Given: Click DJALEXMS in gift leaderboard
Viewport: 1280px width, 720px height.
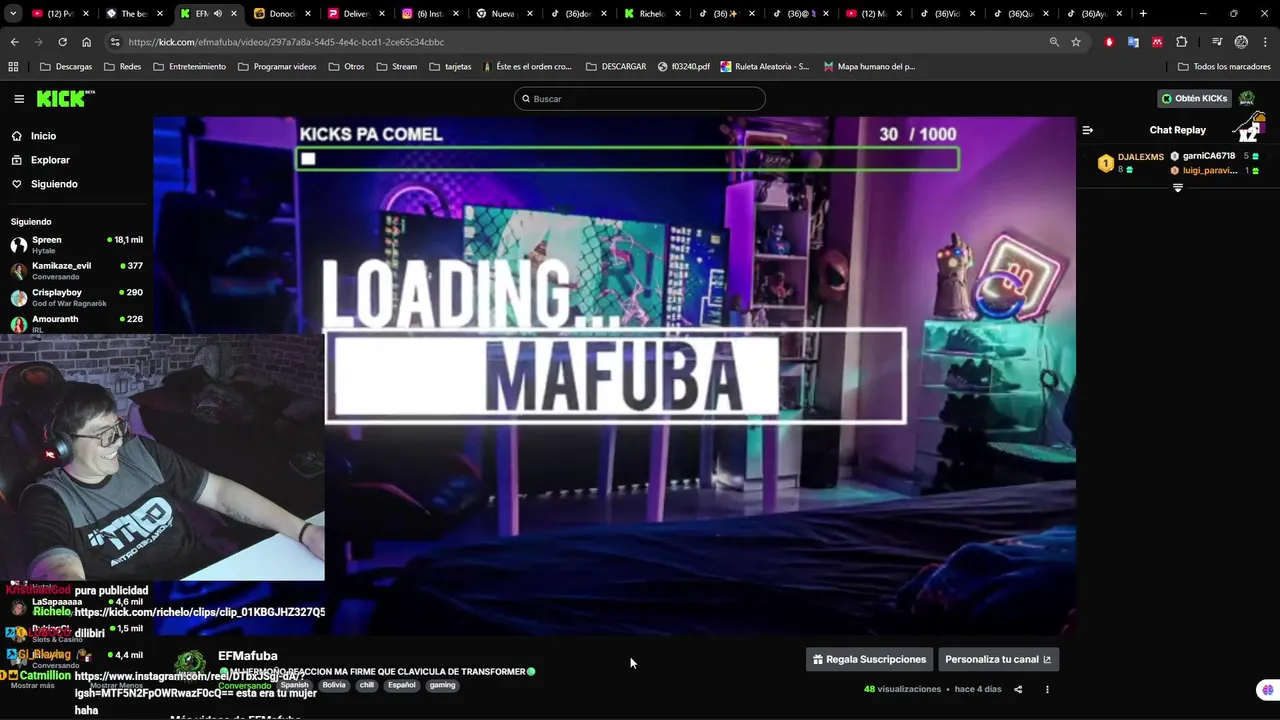Looking at the screenshot, I should click(1140, 157).
